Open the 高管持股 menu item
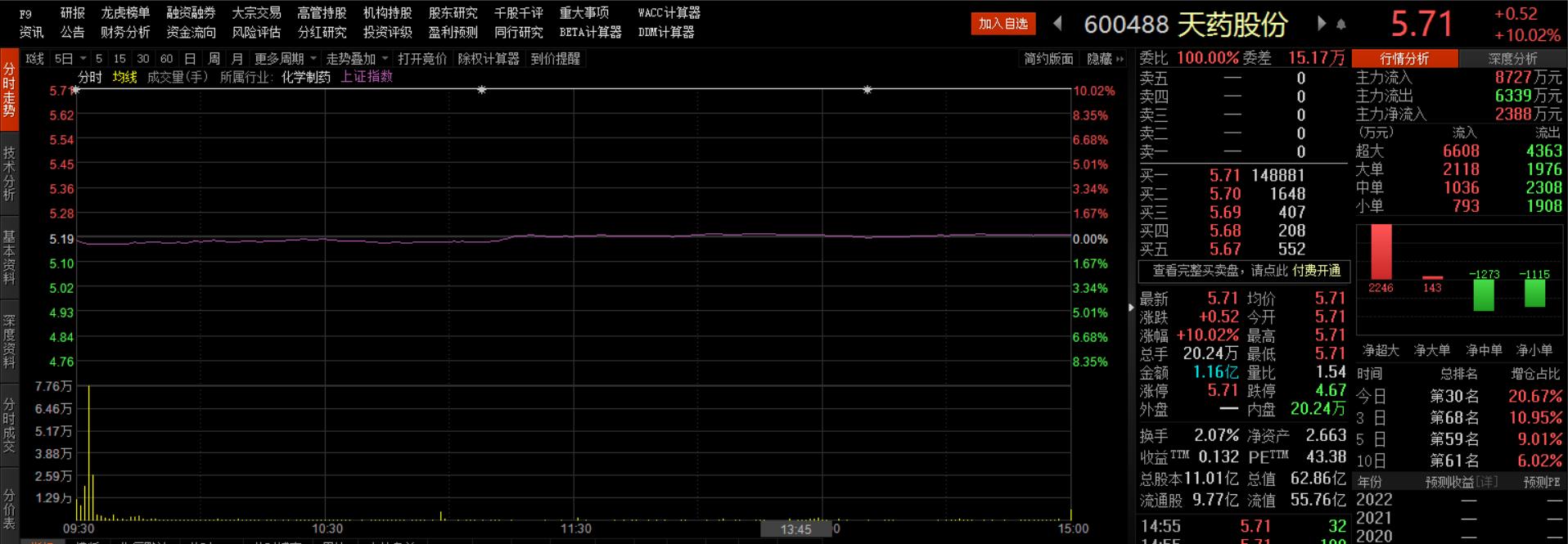1568x544 pixels. [322, 13]
